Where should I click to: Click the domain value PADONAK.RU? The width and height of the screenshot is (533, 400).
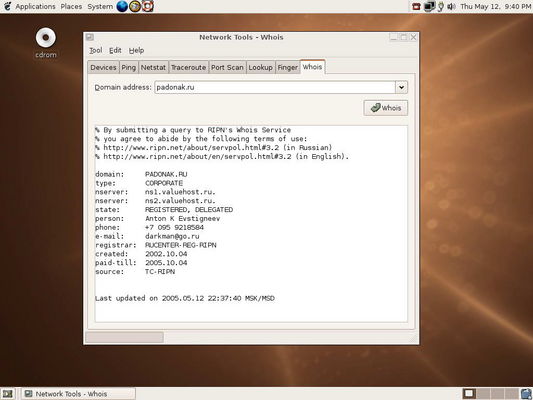tap(166, 174)
